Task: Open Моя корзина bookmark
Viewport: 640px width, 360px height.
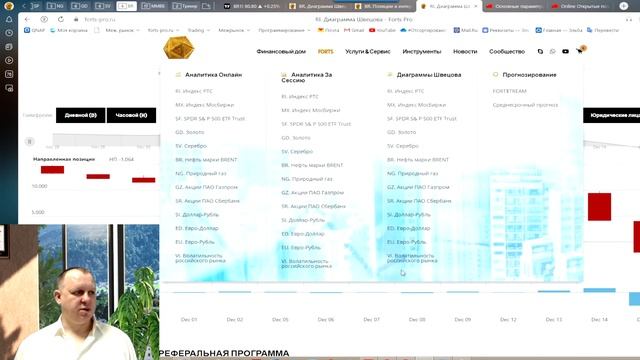Action: [x=69, y=30]
